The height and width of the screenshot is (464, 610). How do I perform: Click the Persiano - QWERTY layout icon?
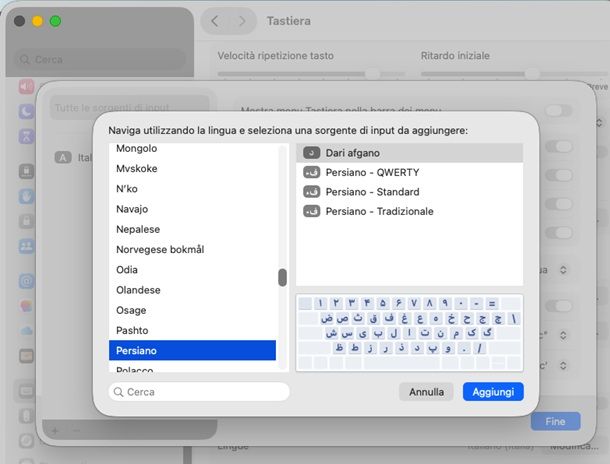coord(312,172)
